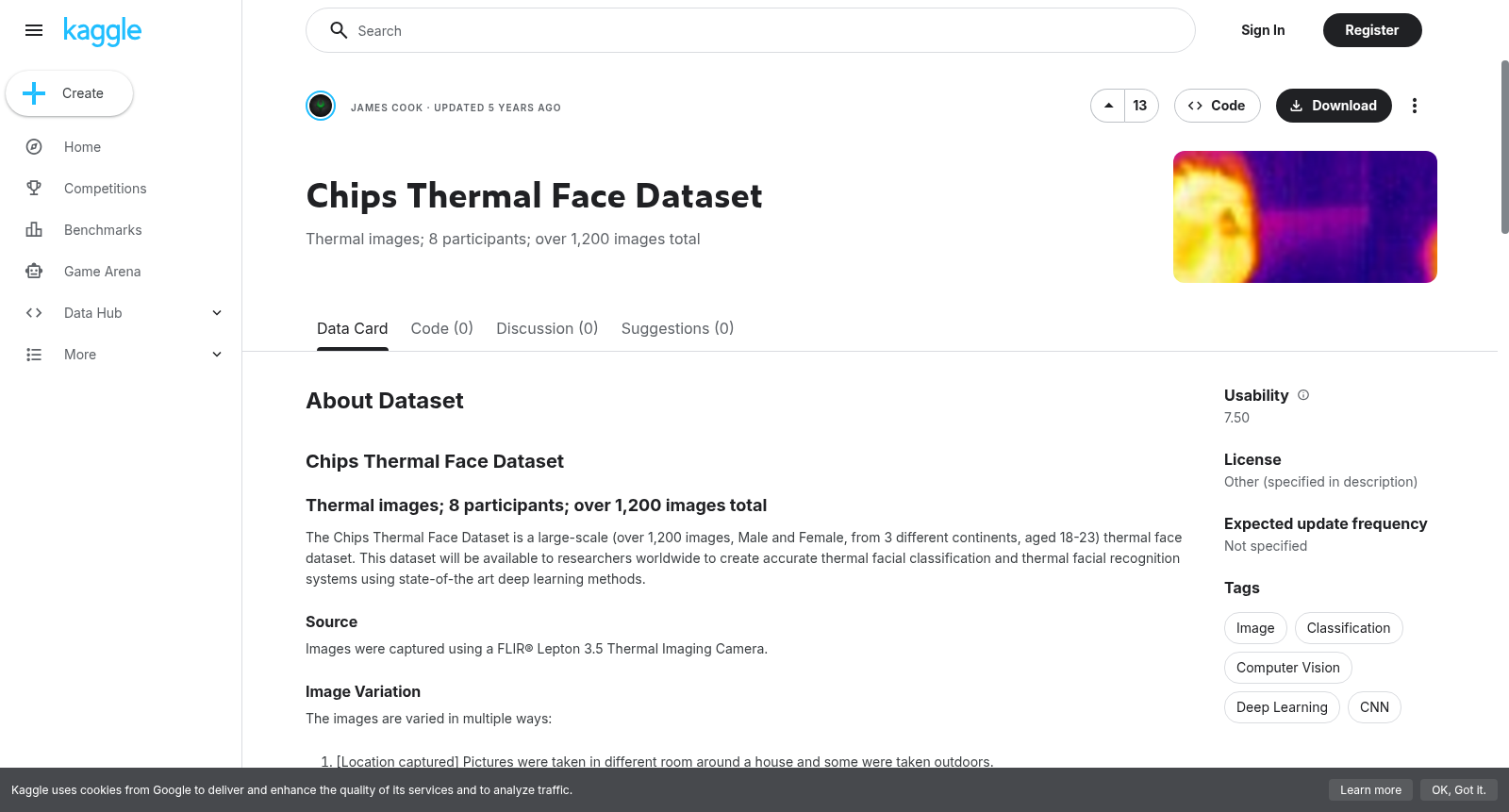Click the Benchmarks bar chart icon

pos(34,230)
